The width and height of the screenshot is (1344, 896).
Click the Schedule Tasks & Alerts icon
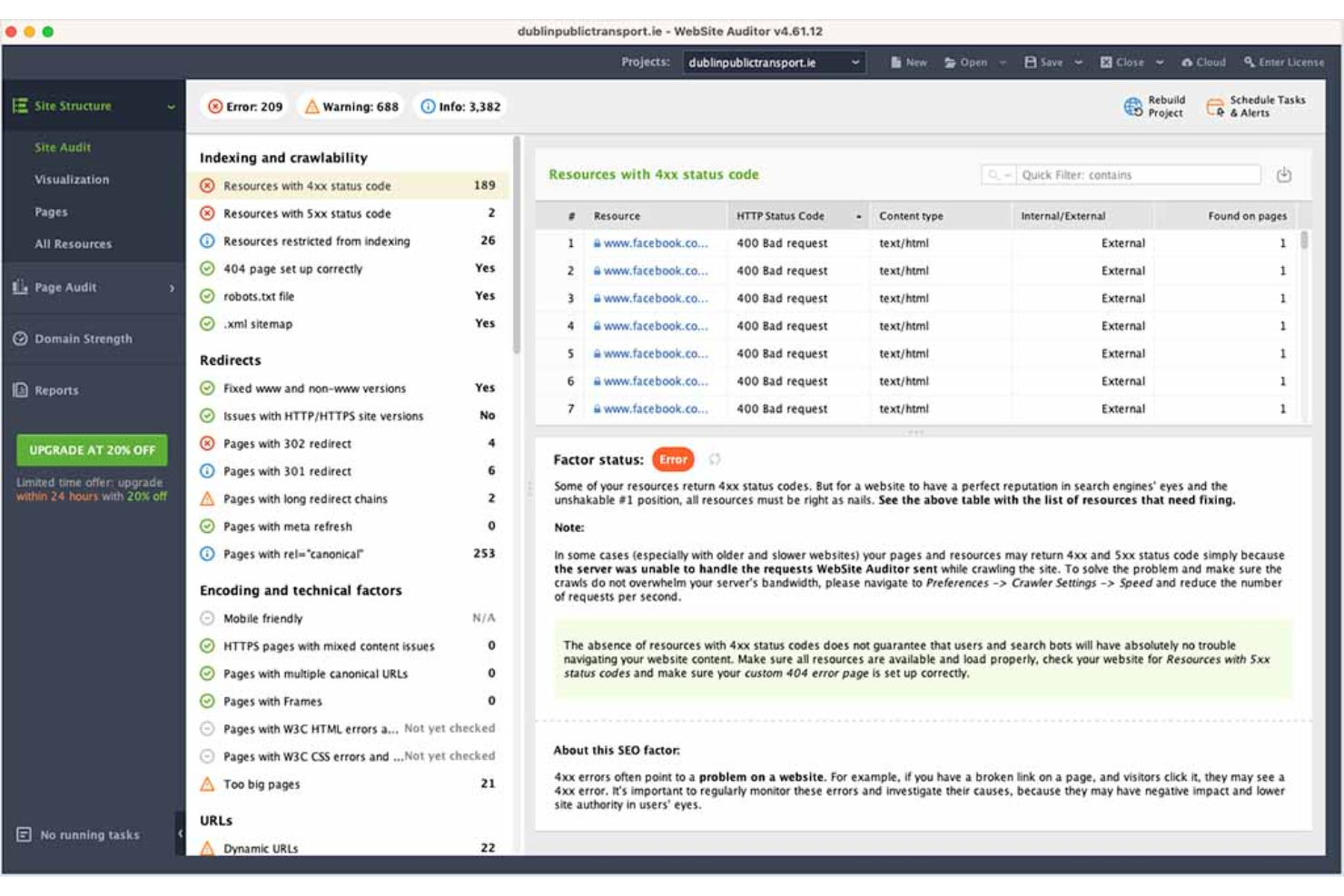1214,105
